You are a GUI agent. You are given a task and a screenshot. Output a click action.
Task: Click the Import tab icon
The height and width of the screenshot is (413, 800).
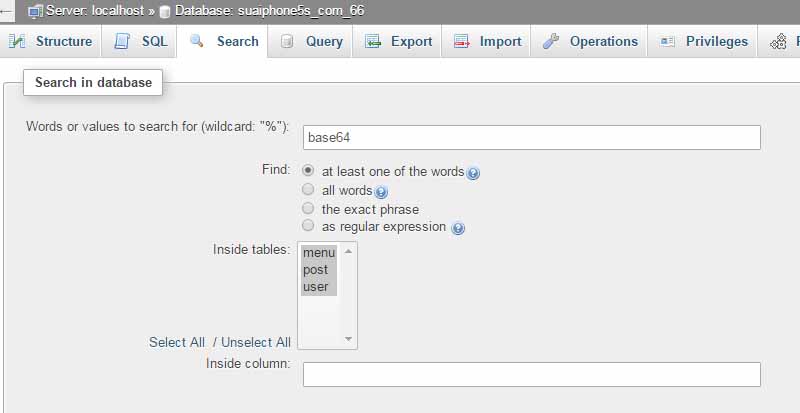click(x=462, y=42)
